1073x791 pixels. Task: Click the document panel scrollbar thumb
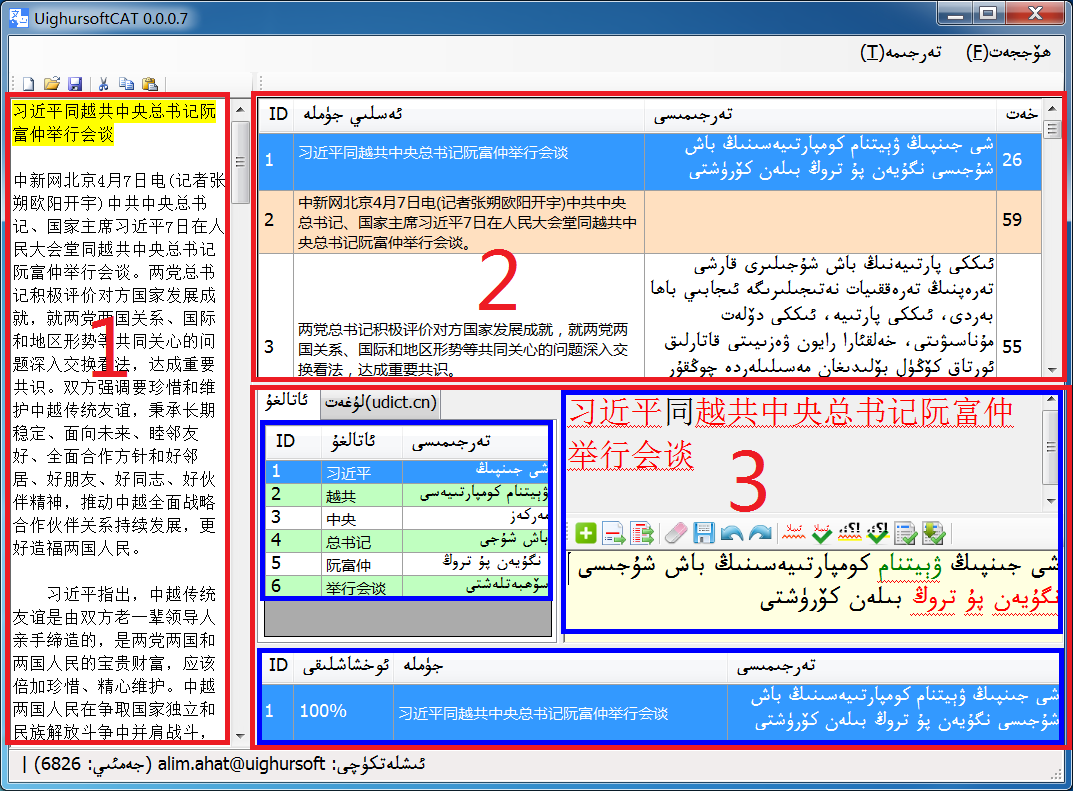click(240, 162)
